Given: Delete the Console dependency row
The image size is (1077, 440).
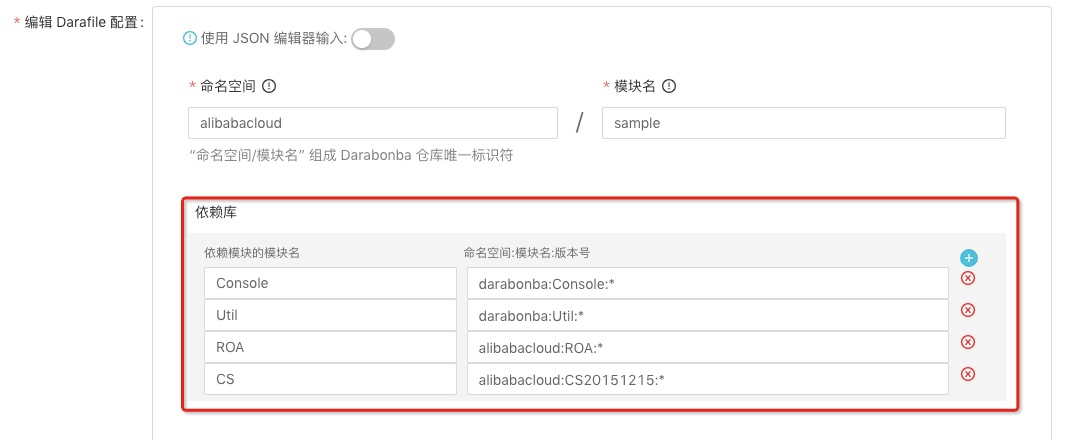Looking at the screenshot, I should click(x=968, y=279).
